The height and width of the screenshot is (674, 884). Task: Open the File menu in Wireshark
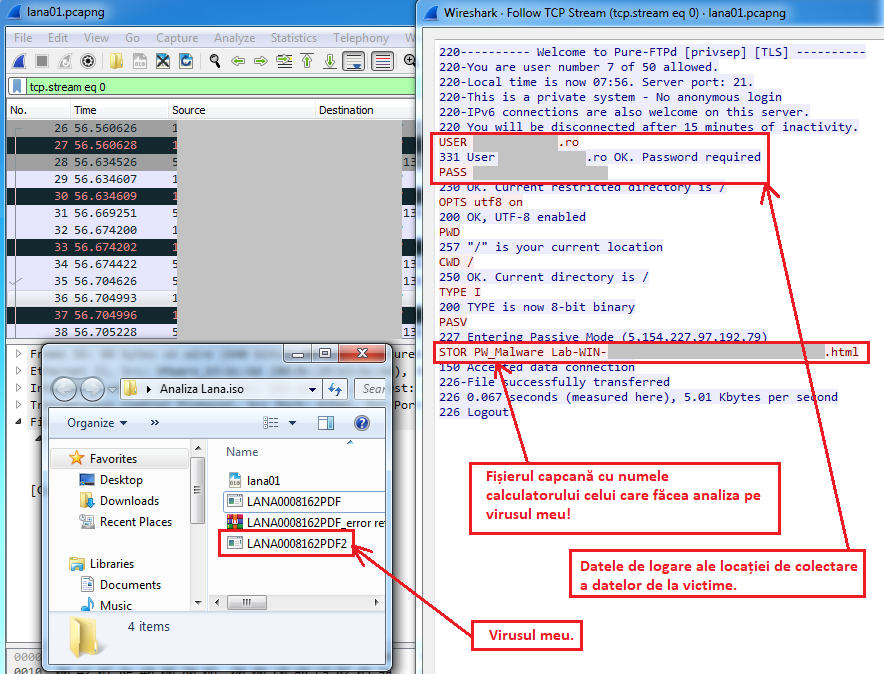pos(23,38)
